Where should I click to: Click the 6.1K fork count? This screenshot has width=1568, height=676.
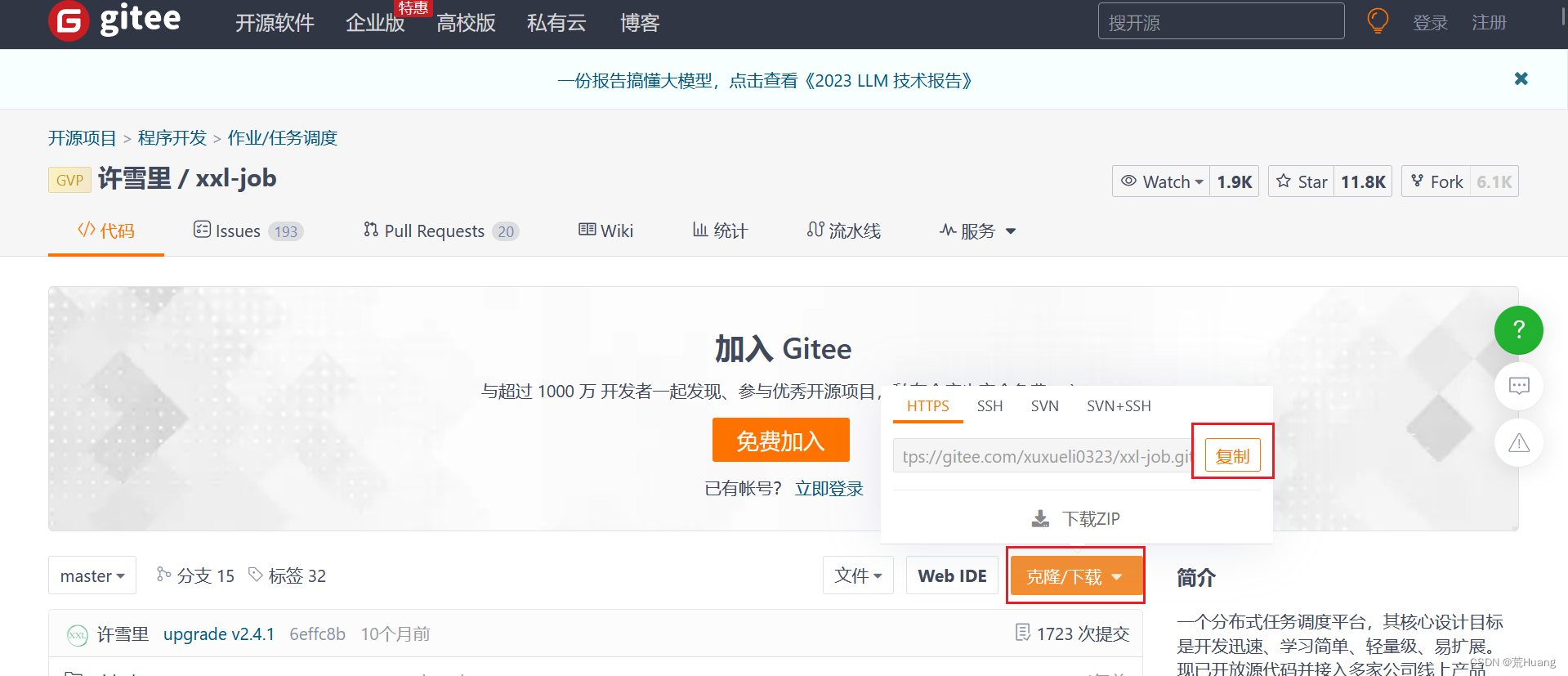[x=1494, y=181]
